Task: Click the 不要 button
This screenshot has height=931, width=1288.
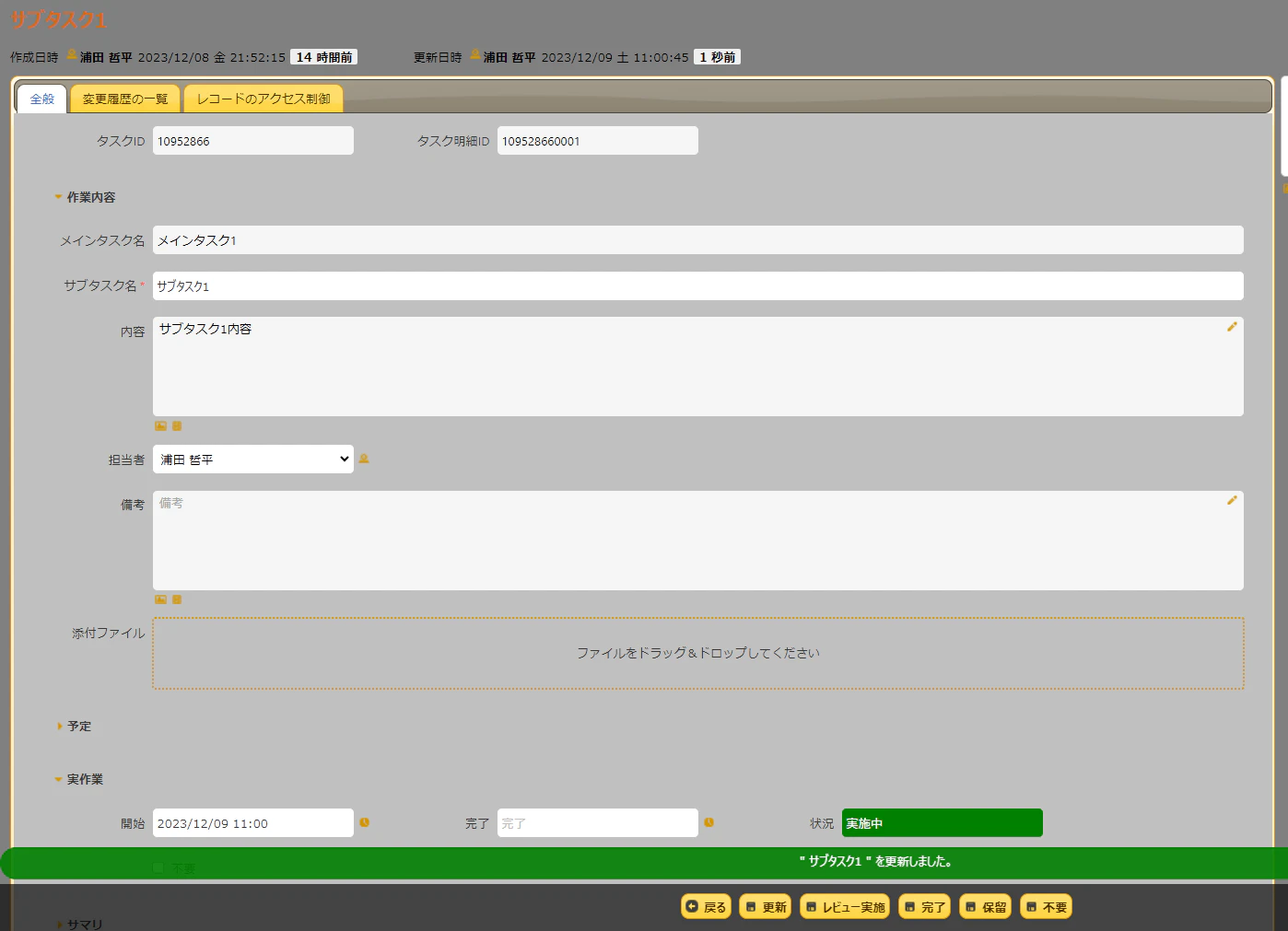Action: pos(1047,907)
